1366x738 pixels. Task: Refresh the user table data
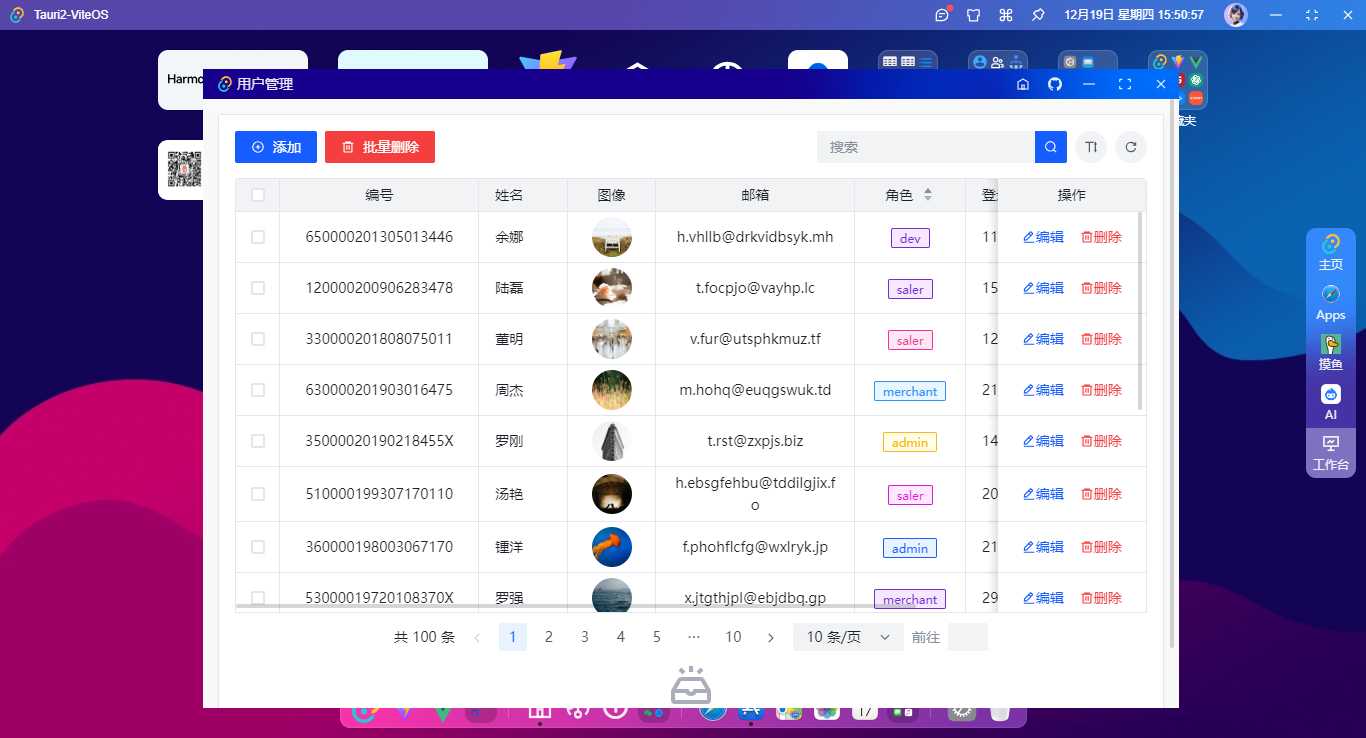coord(1130,147)
